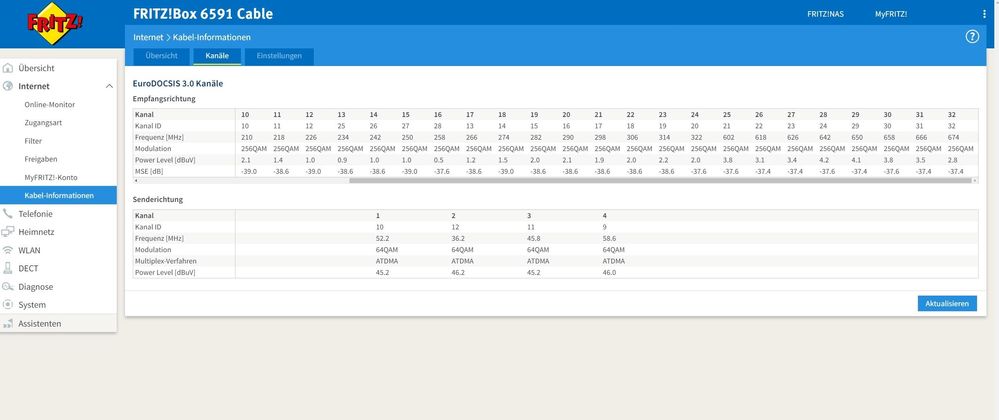This screenshot has height=420, width=999.
Task: Click upstream frequency 58.6
Action: 609,238
